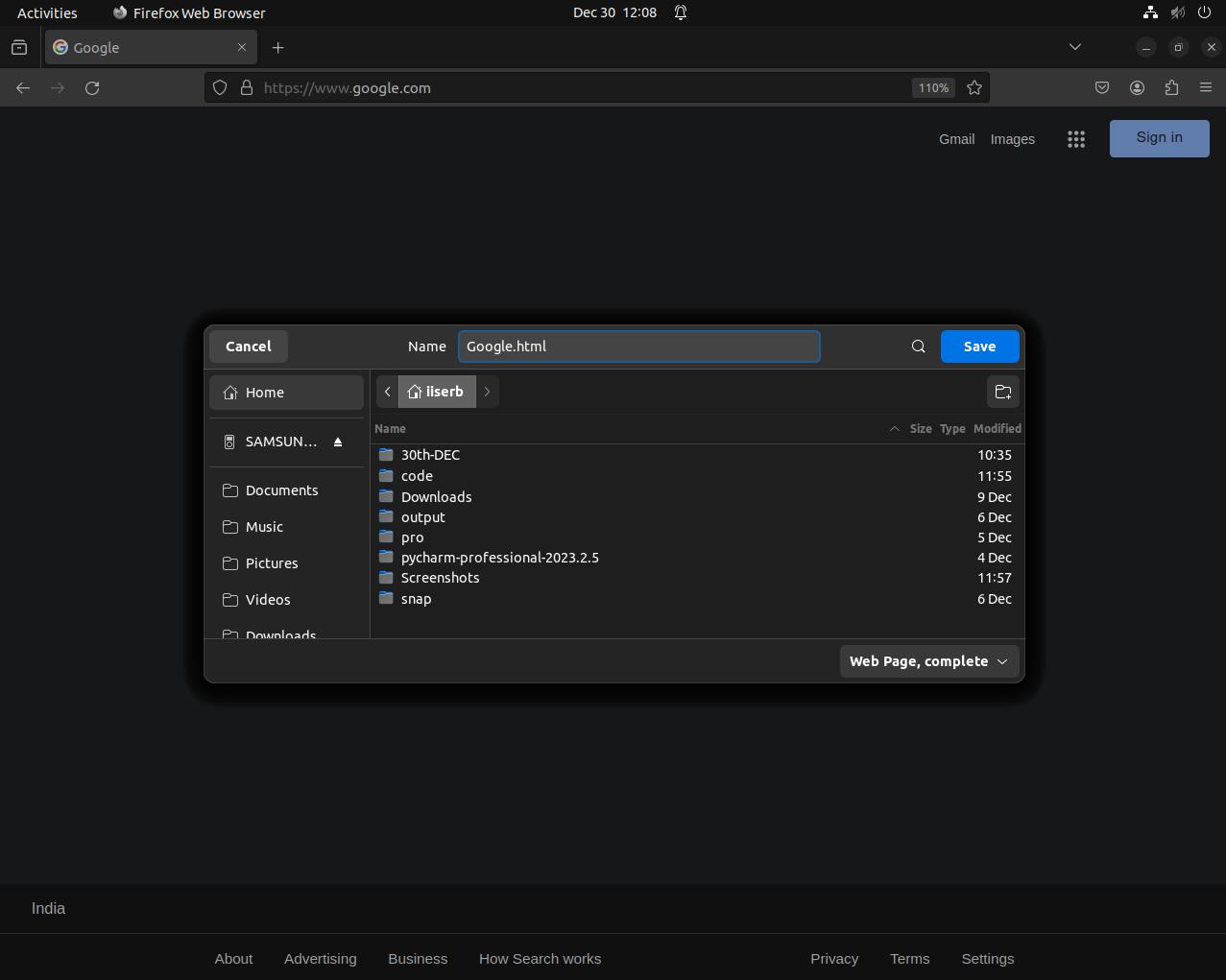Save the file as Google.html
The height and width of the screenshot is (980, 1226).
coord(979,347)
